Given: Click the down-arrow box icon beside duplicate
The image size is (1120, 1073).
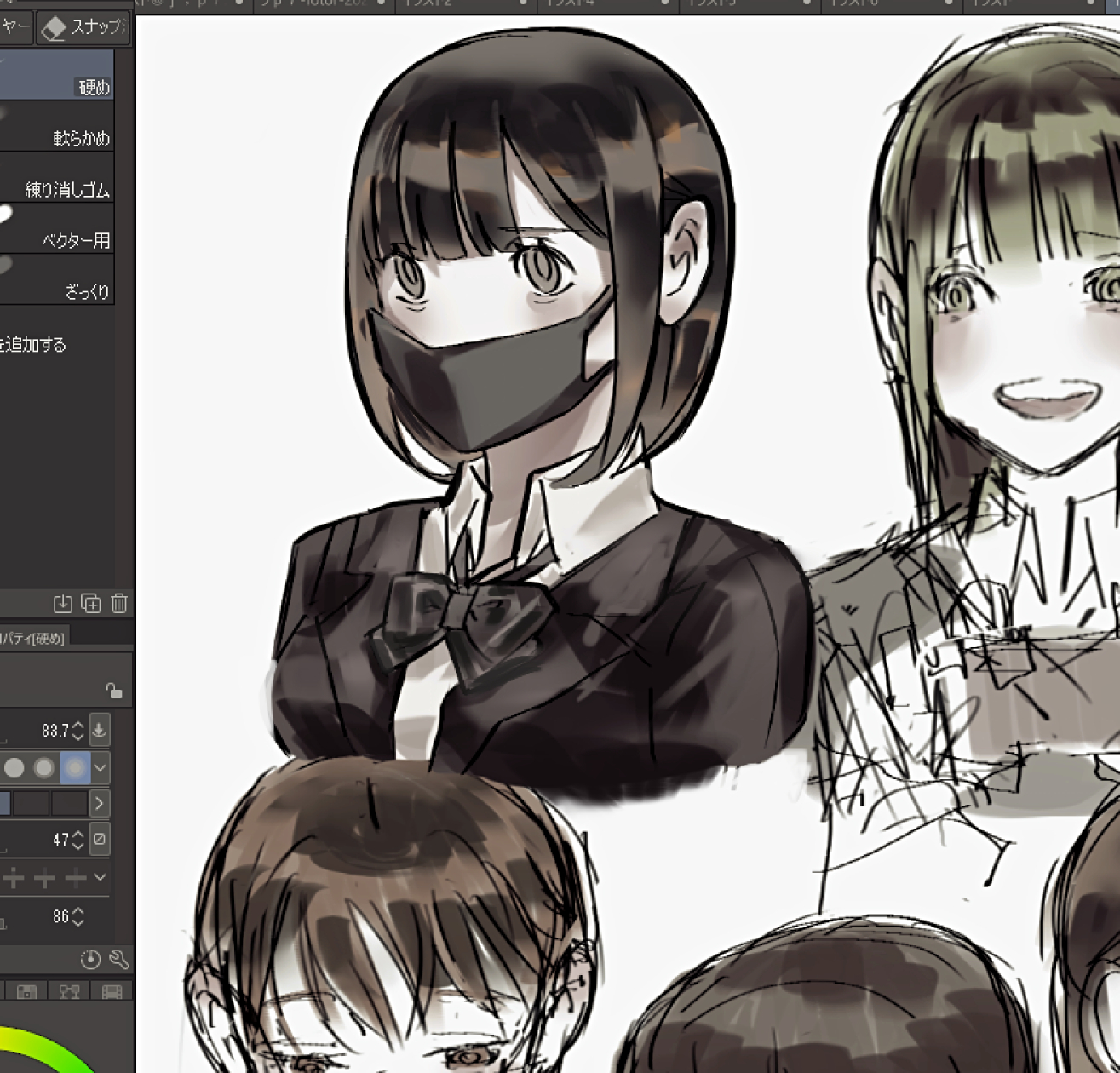Looking at the screenshot, I should pyautogui.click(x=63, y=604).
